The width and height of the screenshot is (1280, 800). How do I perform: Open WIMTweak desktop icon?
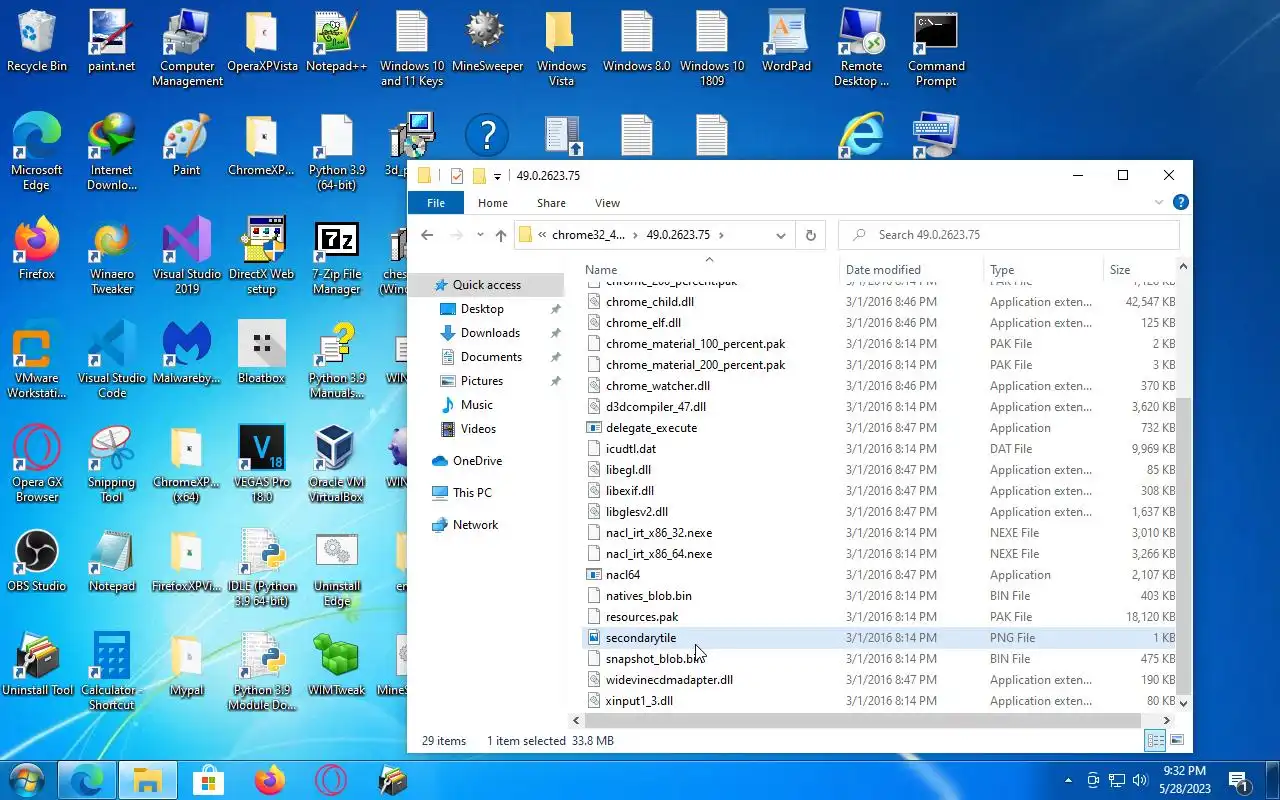tap(337, 666)
